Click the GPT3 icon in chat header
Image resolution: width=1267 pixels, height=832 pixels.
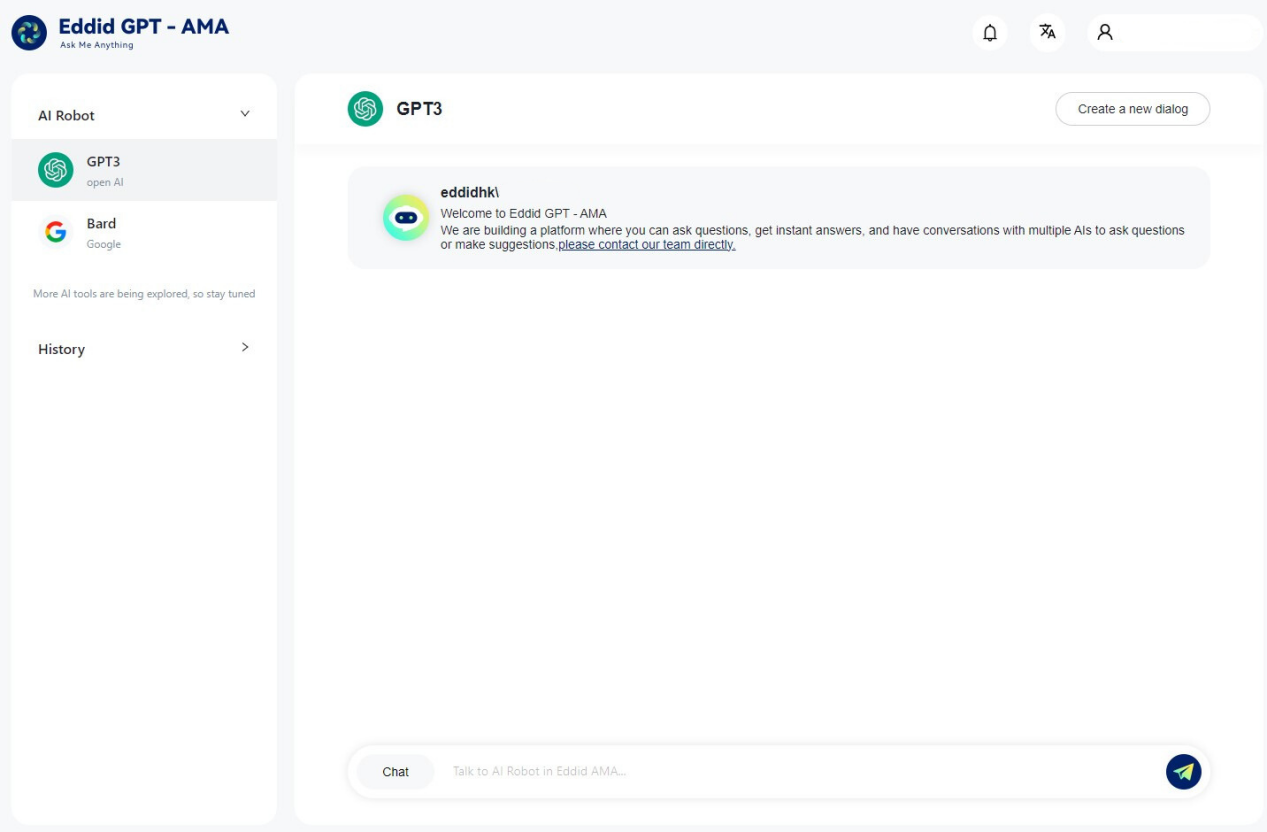(x=365, y=109)
